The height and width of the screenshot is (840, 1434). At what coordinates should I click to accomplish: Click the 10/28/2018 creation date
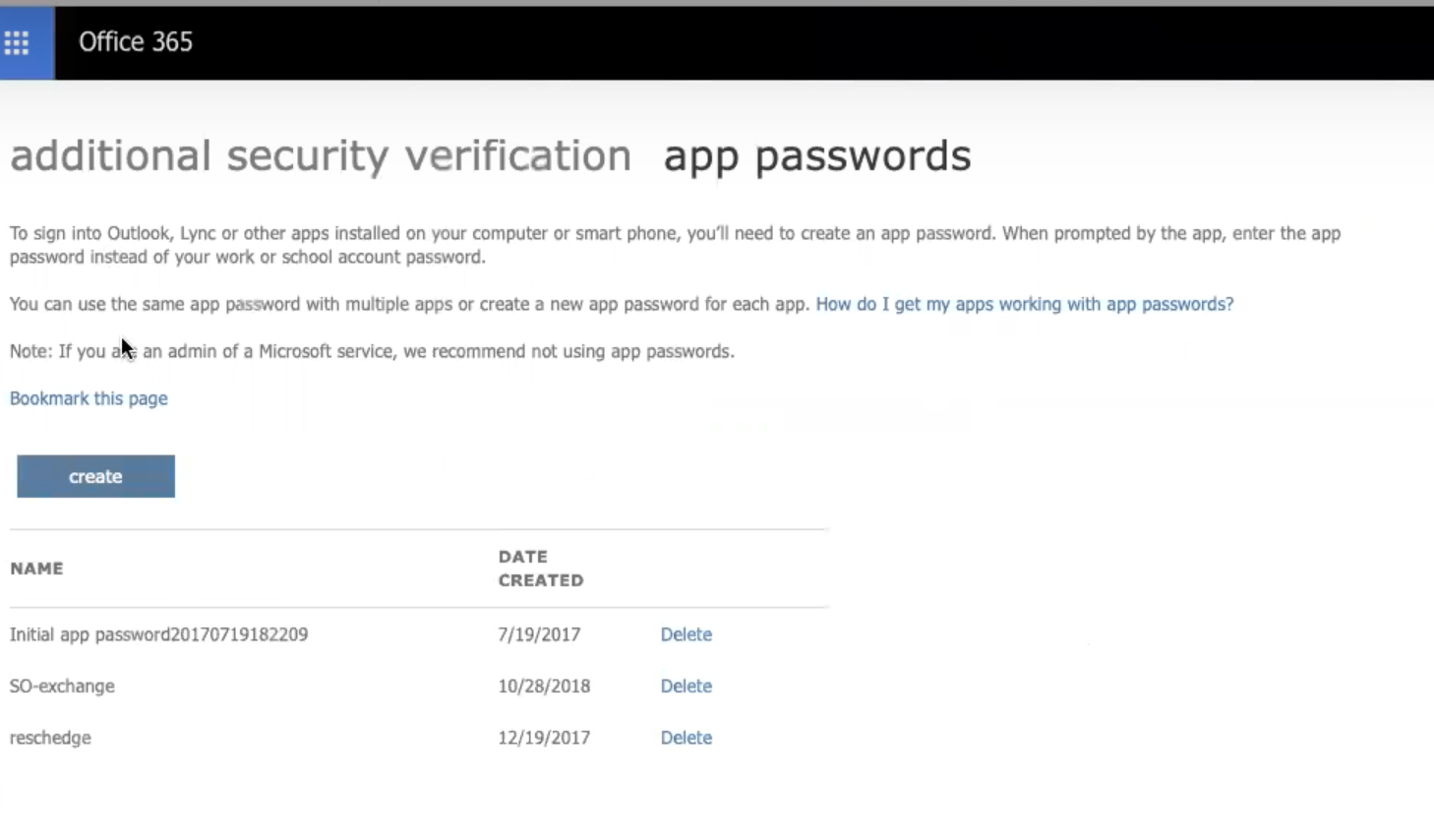tap(544, 686)
